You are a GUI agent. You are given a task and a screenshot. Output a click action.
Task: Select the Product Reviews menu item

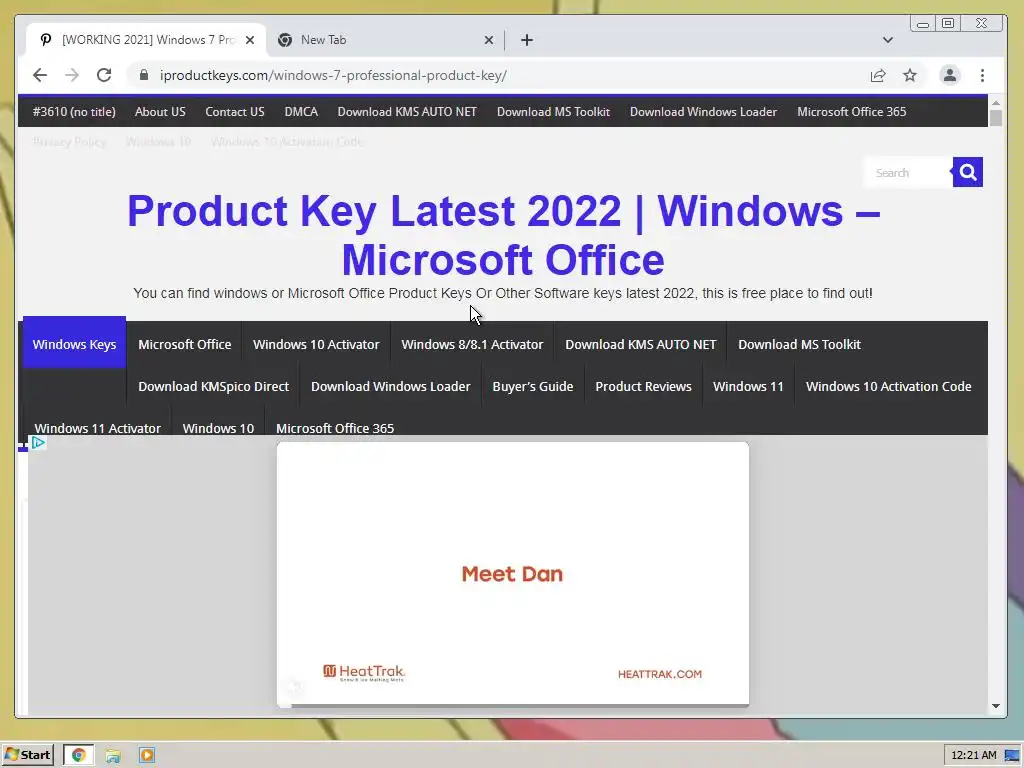(643, 386)
